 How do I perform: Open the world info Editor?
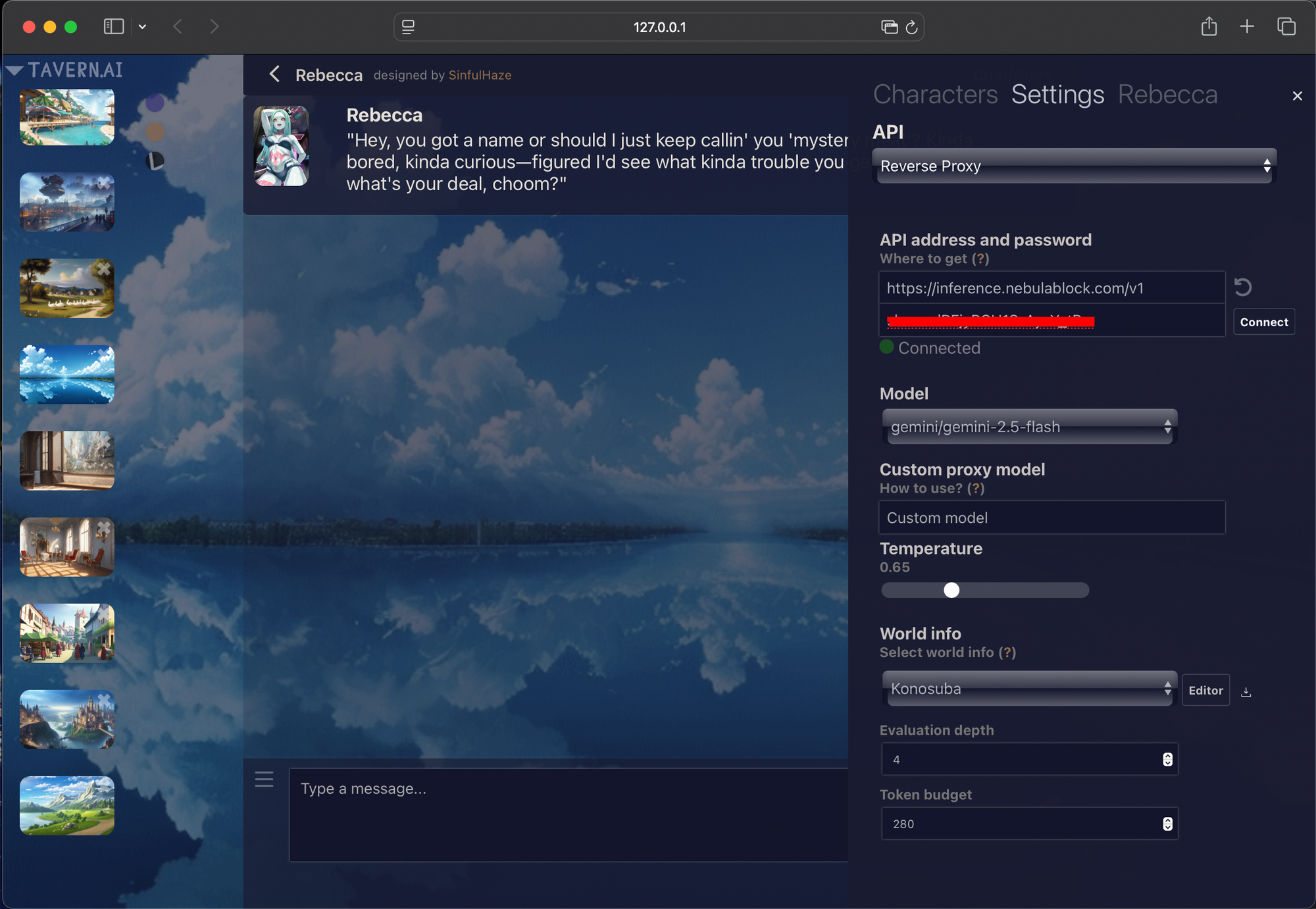1205,690
